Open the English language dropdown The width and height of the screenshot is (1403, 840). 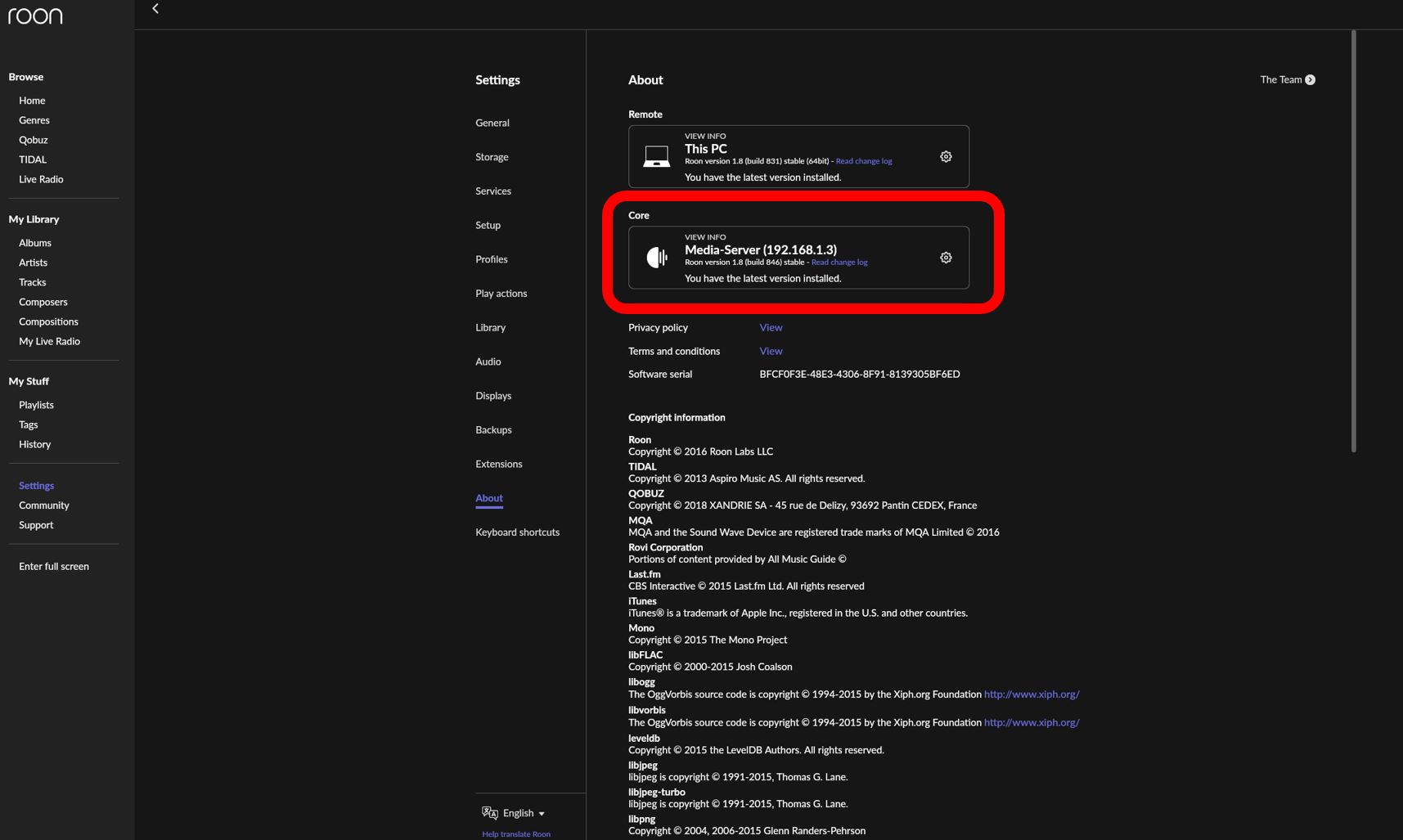[x=524, y=813]
